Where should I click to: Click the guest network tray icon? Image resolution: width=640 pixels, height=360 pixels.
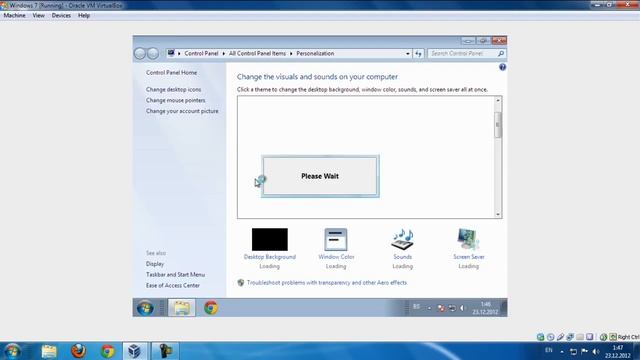pyautogui.click(x=452, y=308)
